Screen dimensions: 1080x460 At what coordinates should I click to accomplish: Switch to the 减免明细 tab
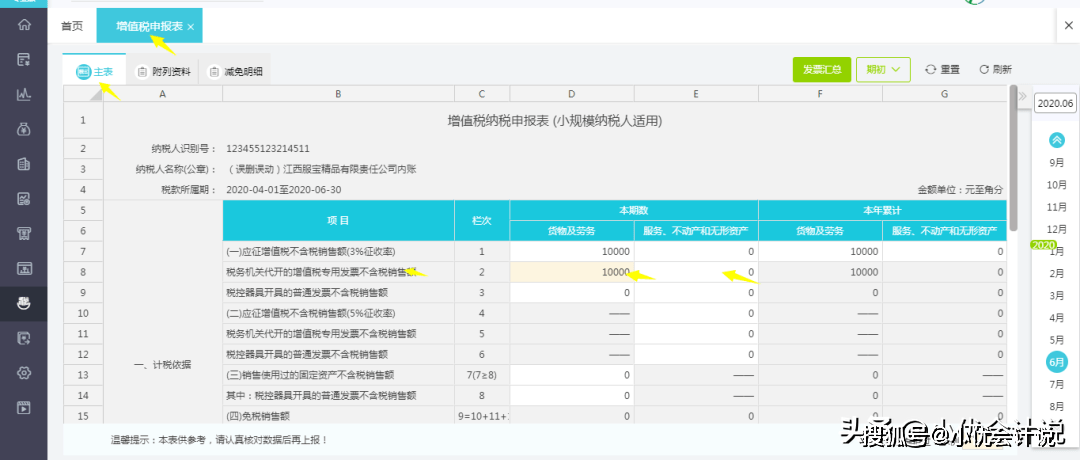click(x=237, y=72)
